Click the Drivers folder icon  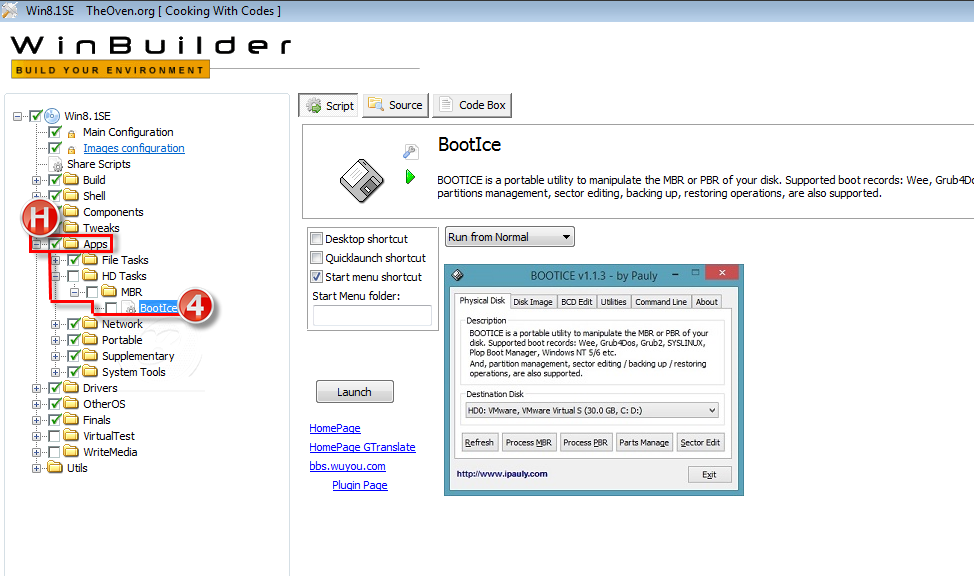tap(71, 388)
